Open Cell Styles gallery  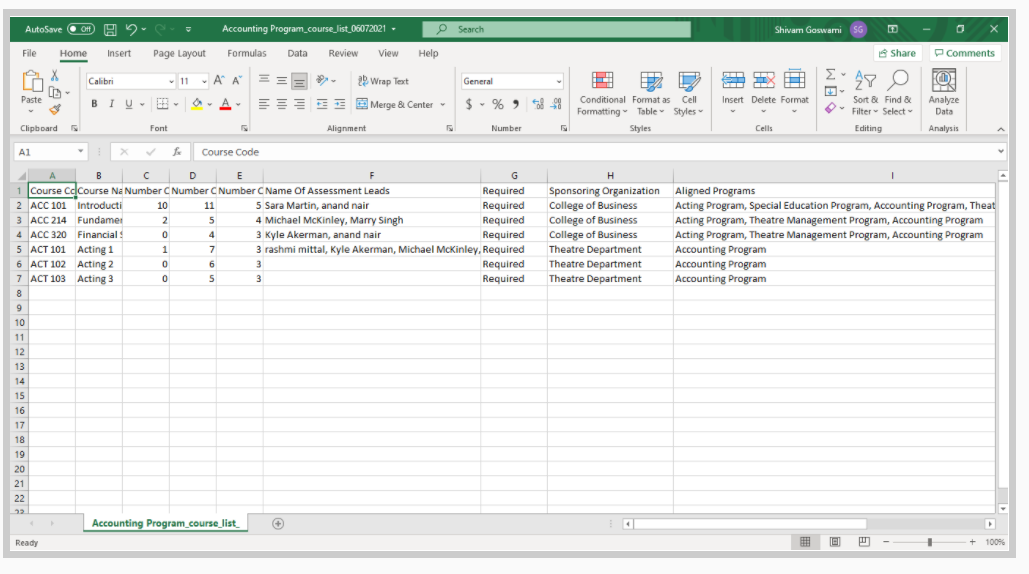point(688,93)
